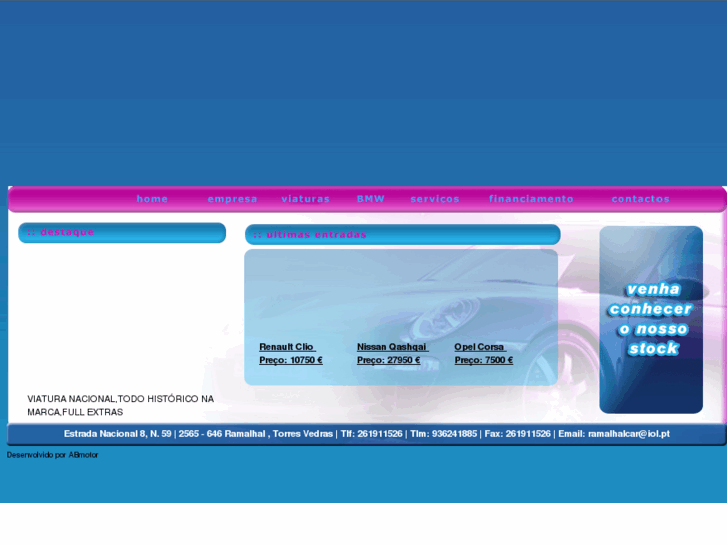Click Renault Clio price 10750 €

[291, 360]
